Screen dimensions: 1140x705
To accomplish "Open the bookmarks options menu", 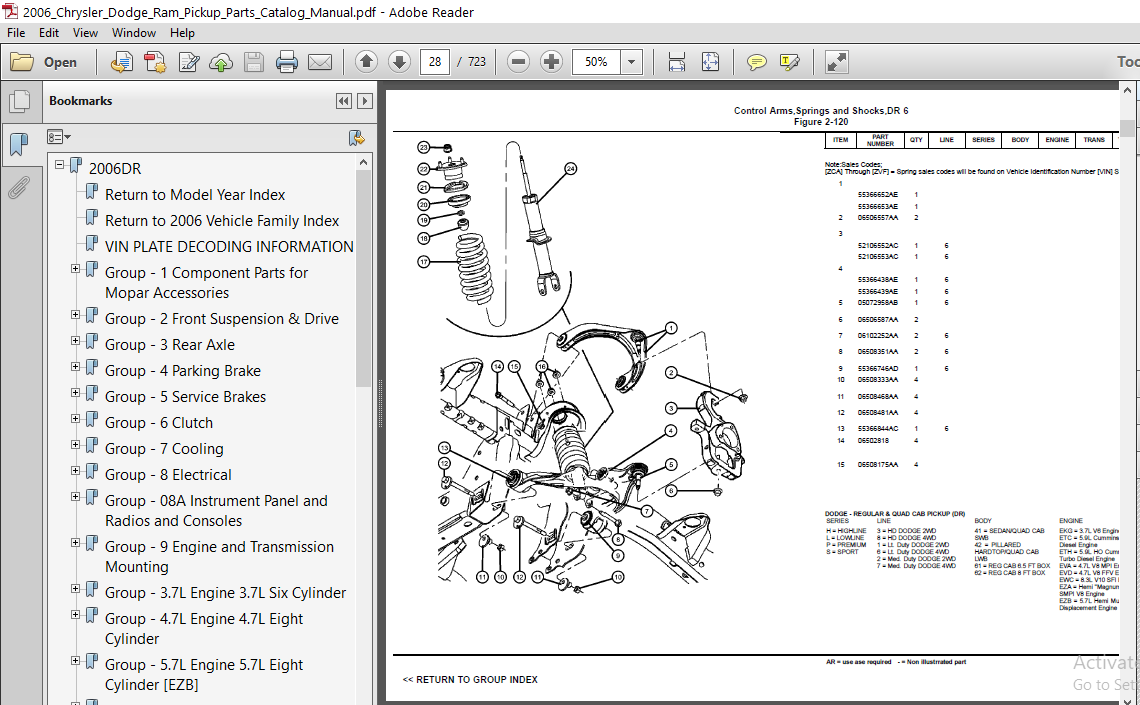I will coord(59,137).
